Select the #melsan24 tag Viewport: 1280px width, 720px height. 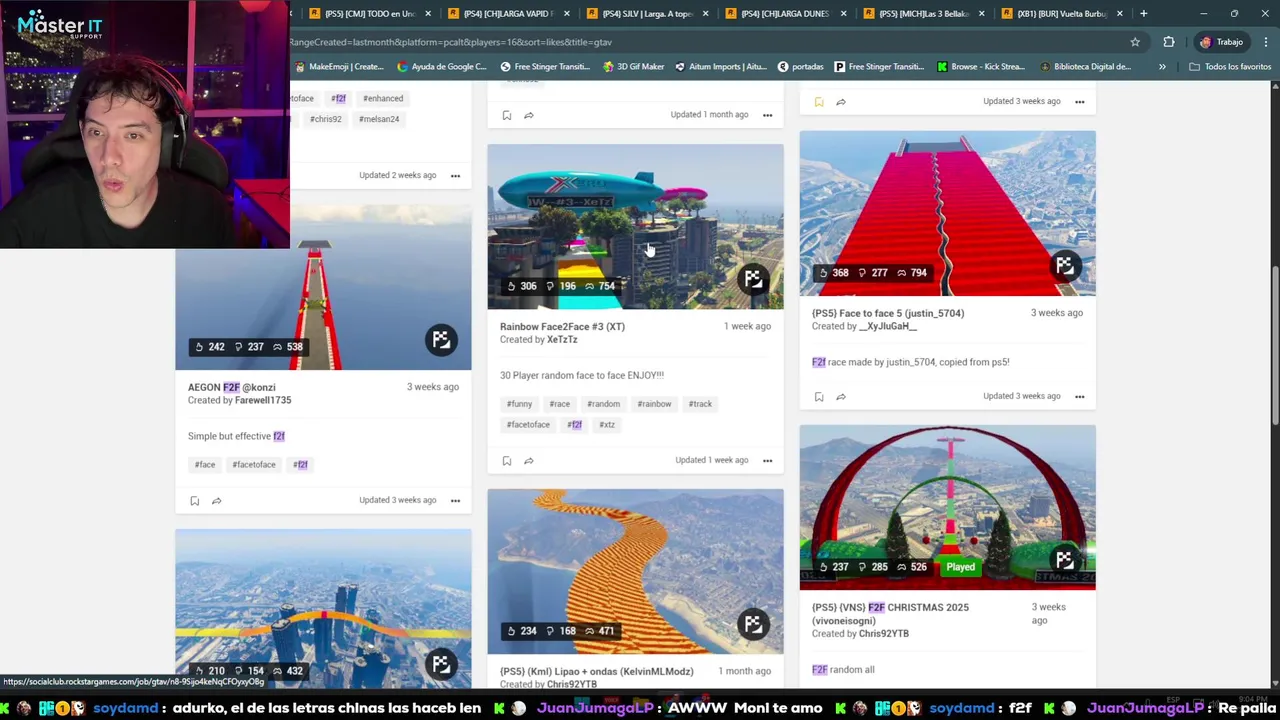[379, 119]
